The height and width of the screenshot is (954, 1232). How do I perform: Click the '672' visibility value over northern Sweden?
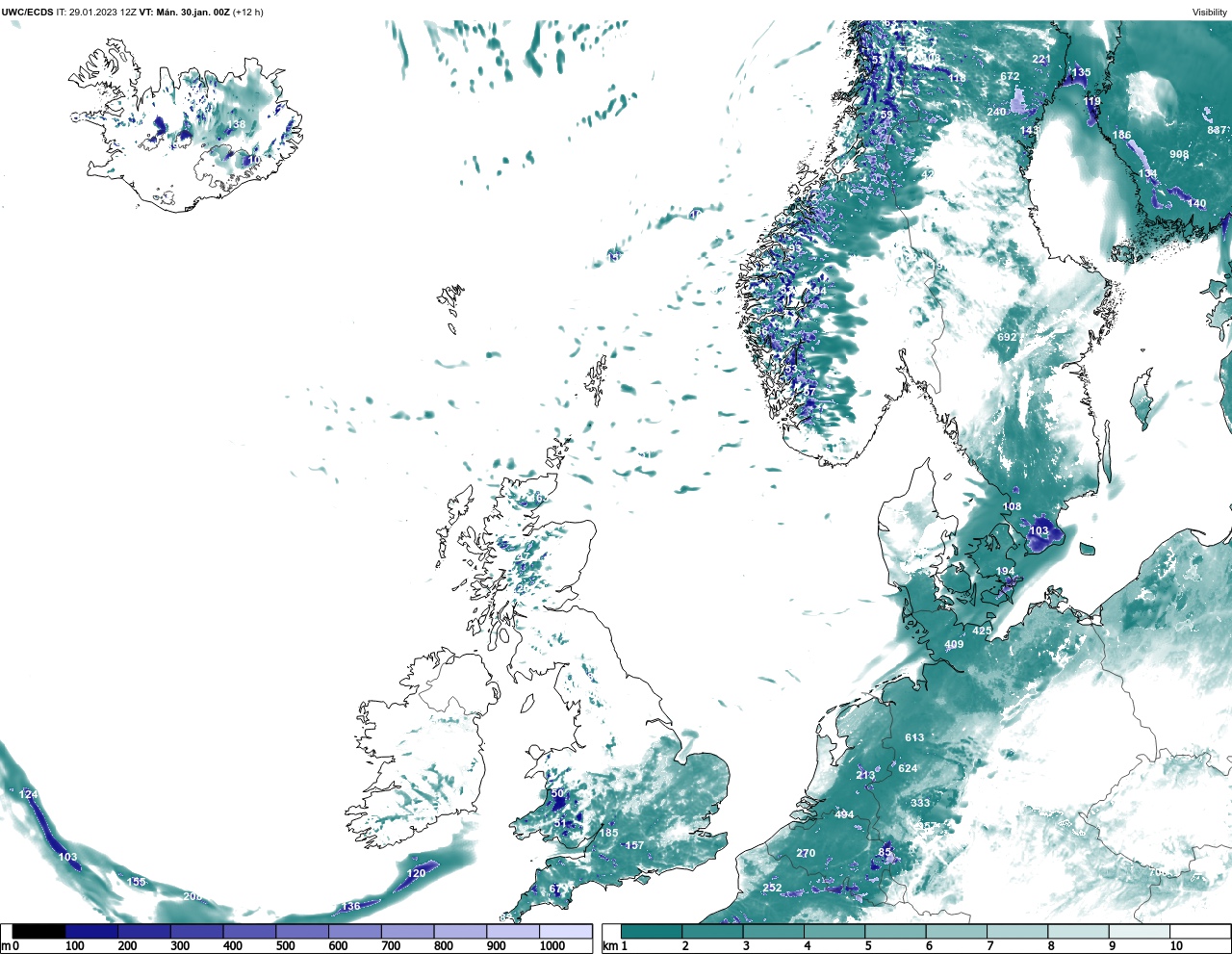coord(1010,77)
